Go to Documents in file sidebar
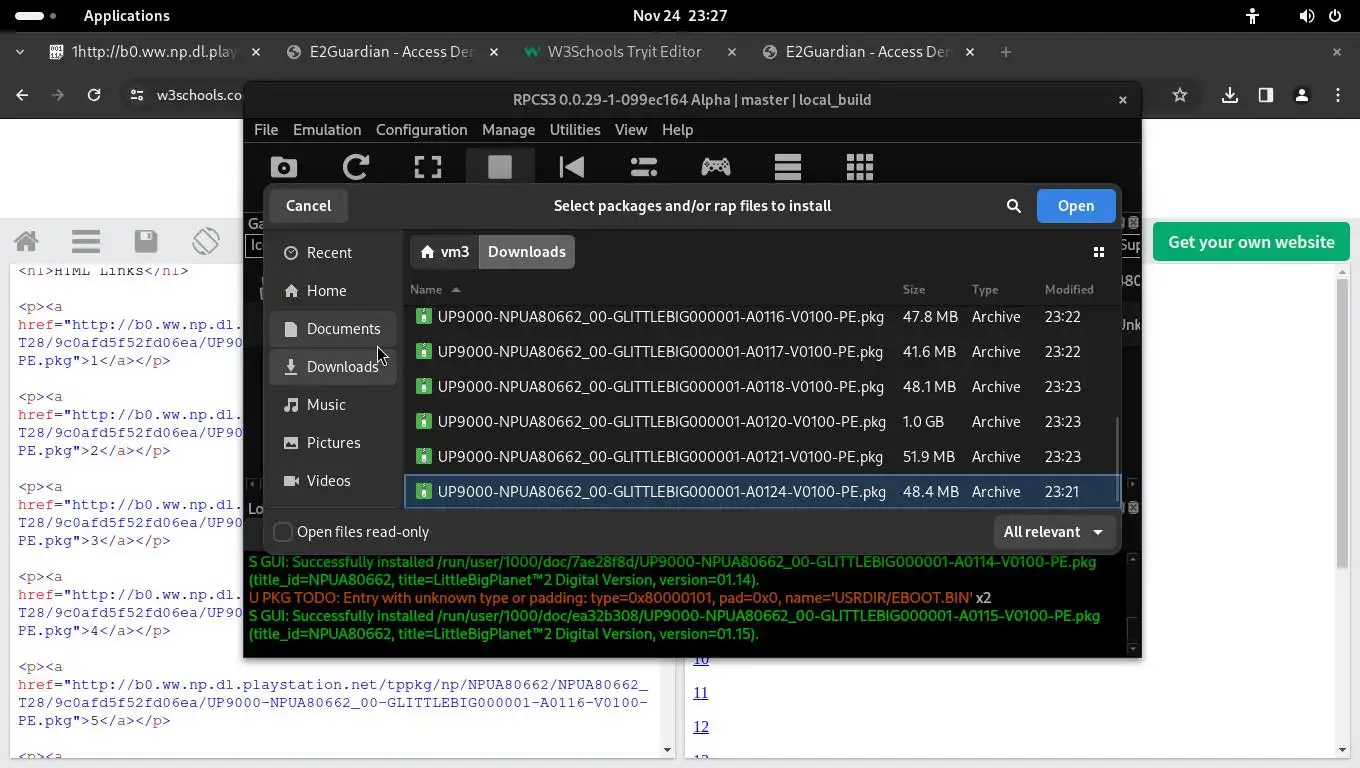Image resolution: width=1360 pixels, height=768 pixels. 333,329
